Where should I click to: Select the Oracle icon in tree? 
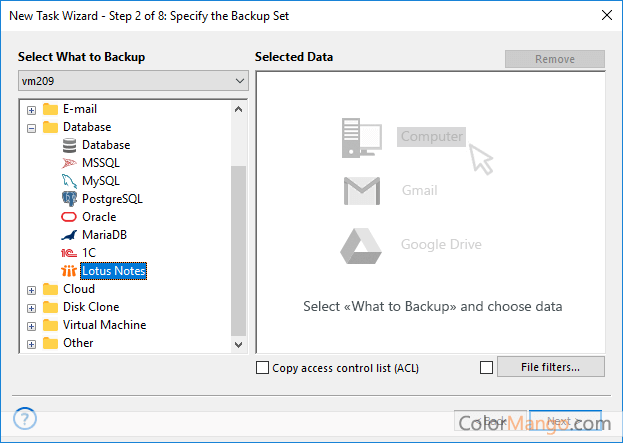tap(69, 217)
